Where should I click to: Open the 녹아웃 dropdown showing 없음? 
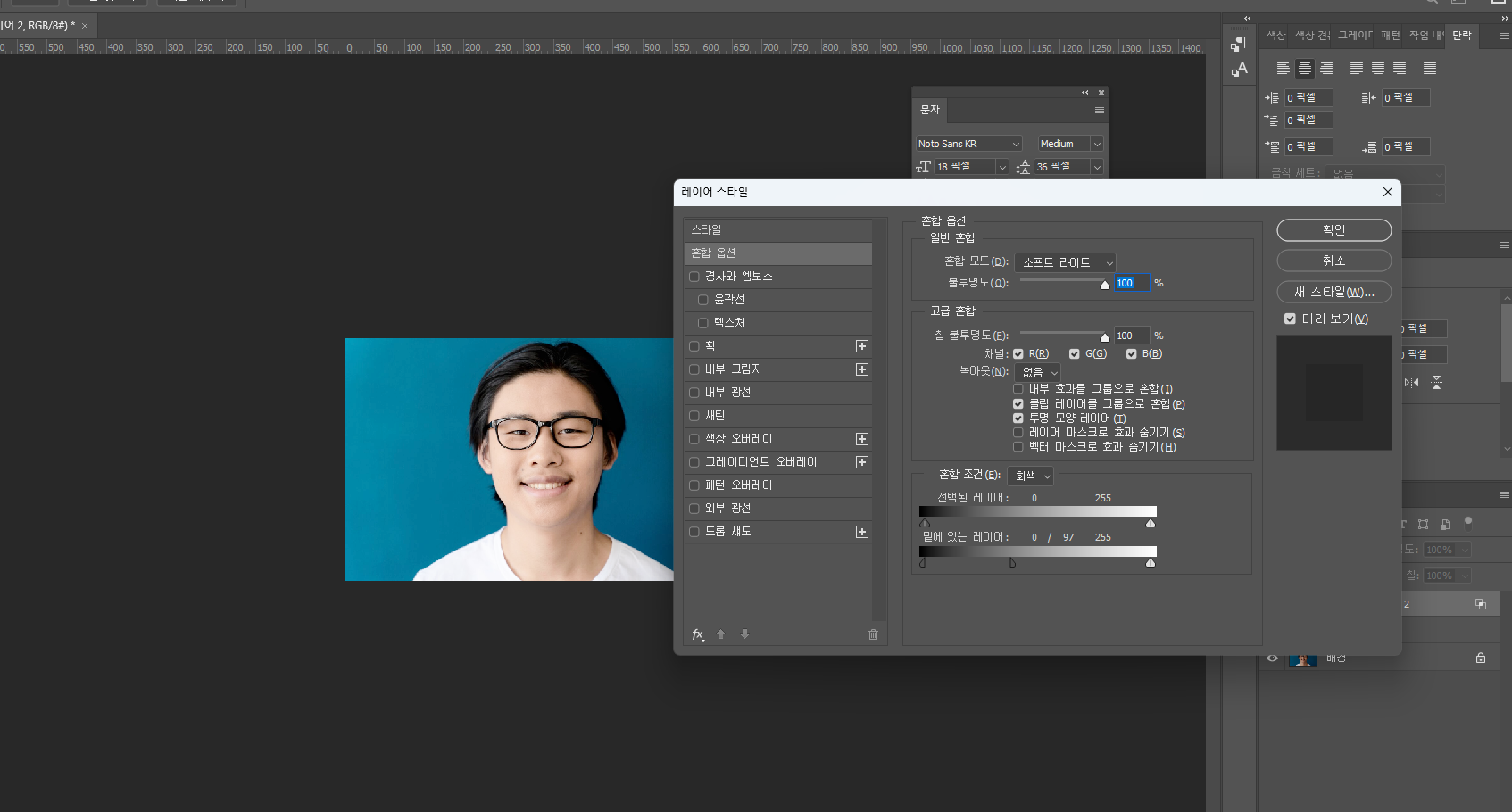[x=1037, y=372]
